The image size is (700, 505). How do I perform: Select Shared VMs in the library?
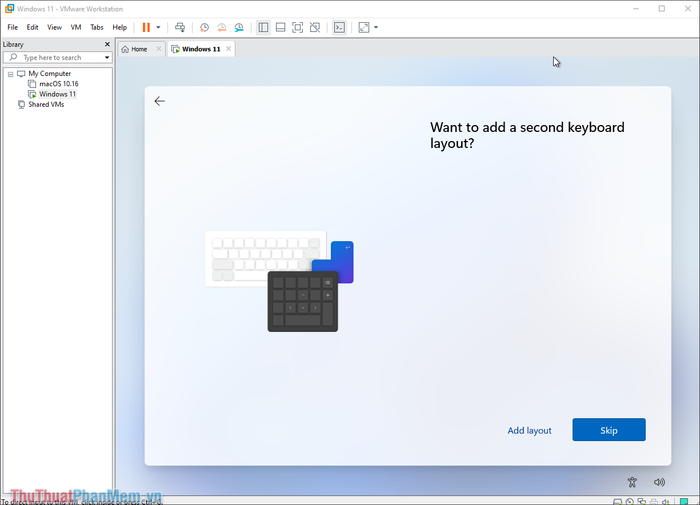[x=46, y=104]
